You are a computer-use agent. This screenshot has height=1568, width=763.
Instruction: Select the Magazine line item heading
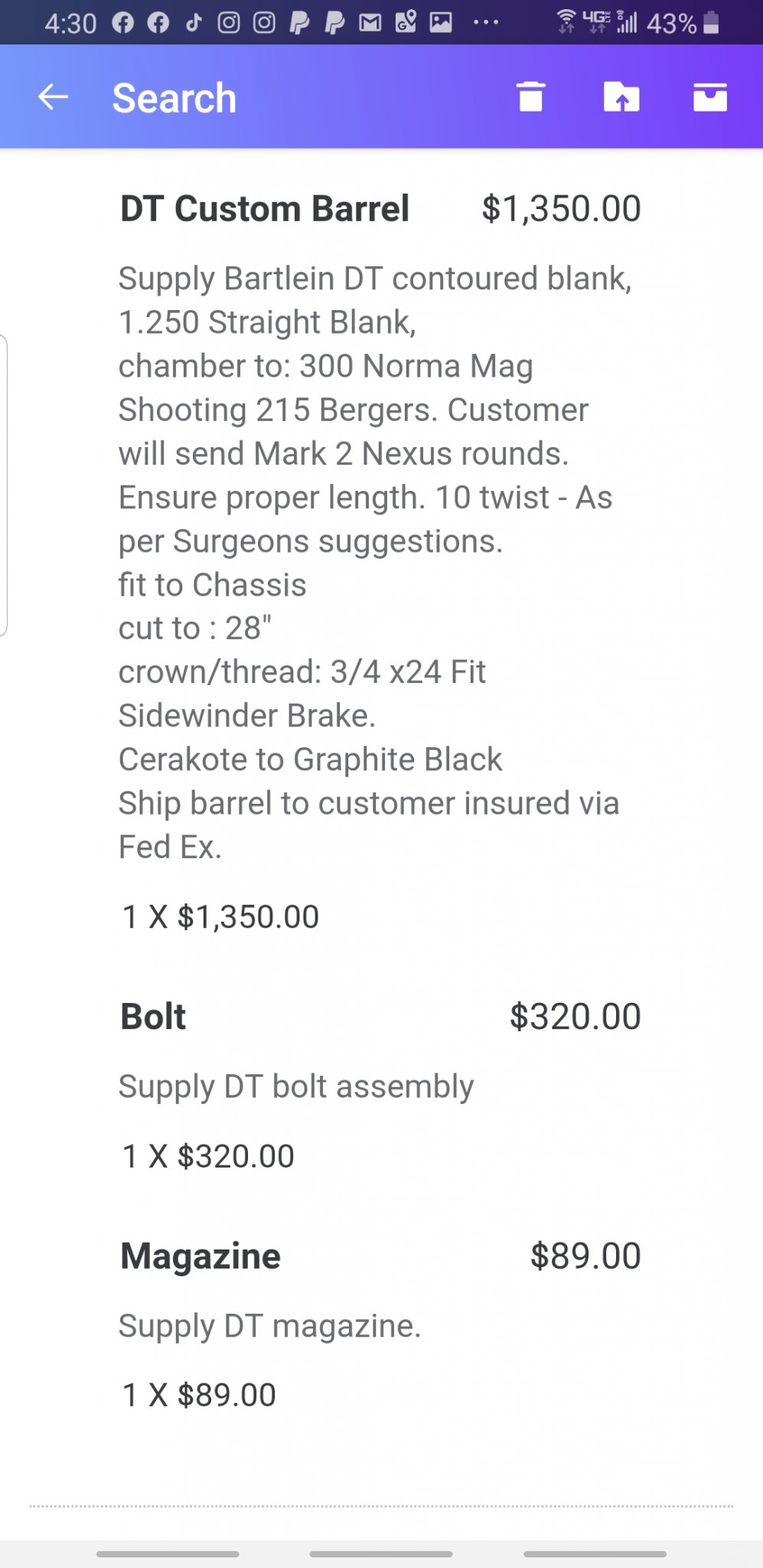(x=201, y=1256)
